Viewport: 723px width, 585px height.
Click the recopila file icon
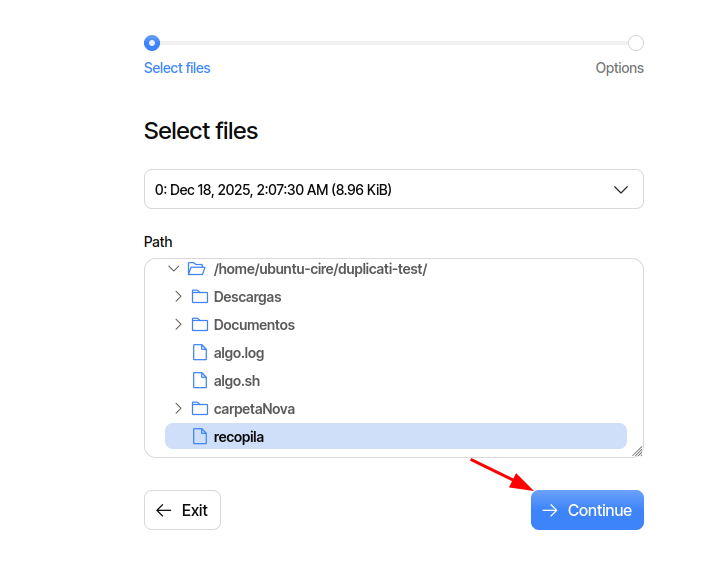(200, 437)
